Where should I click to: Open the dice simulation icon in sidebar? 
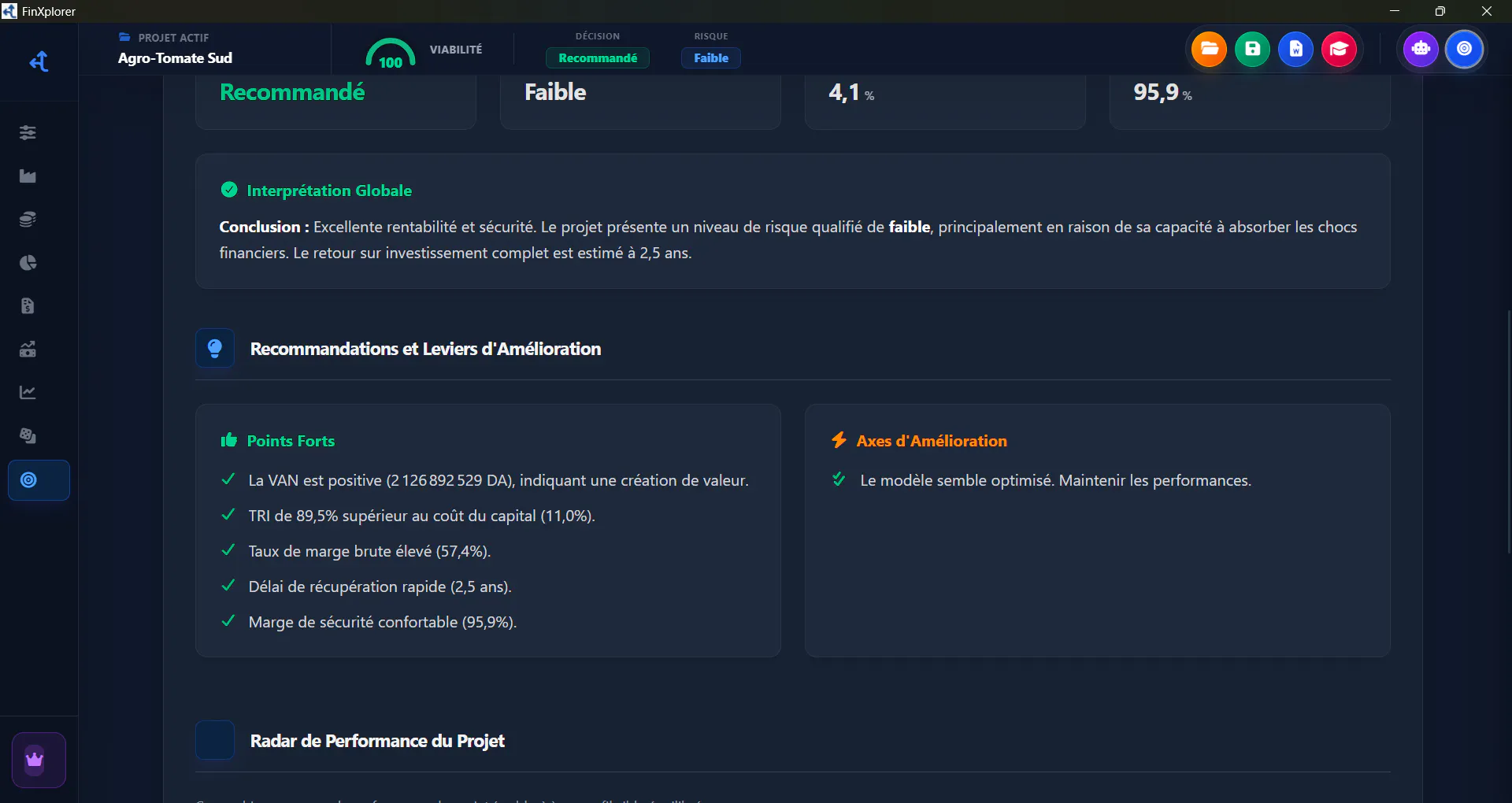28,435
